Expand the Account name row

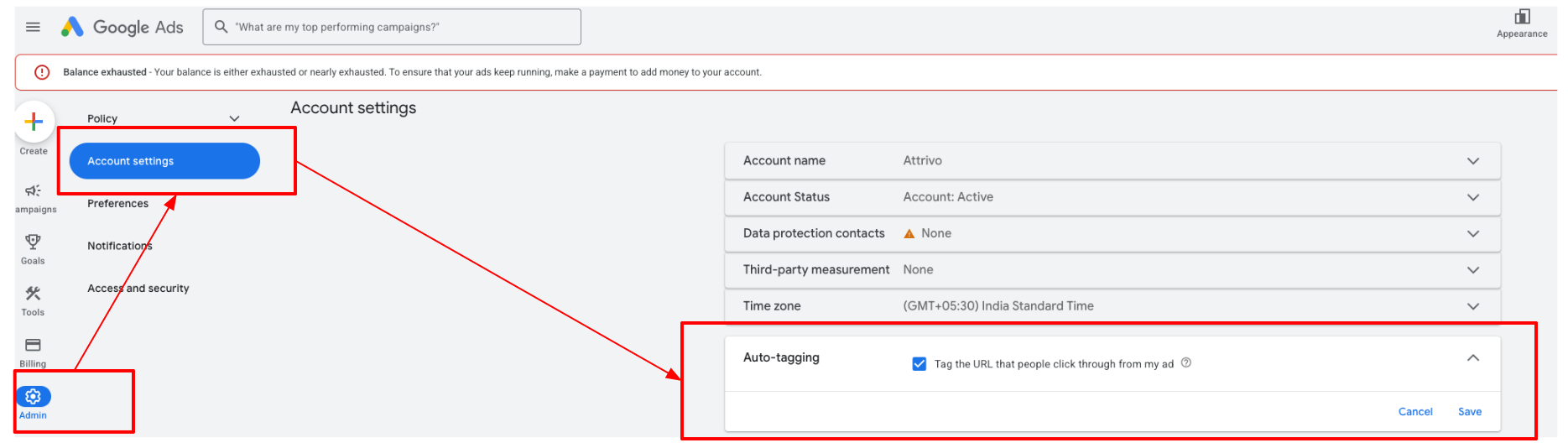pos(1112,161)
